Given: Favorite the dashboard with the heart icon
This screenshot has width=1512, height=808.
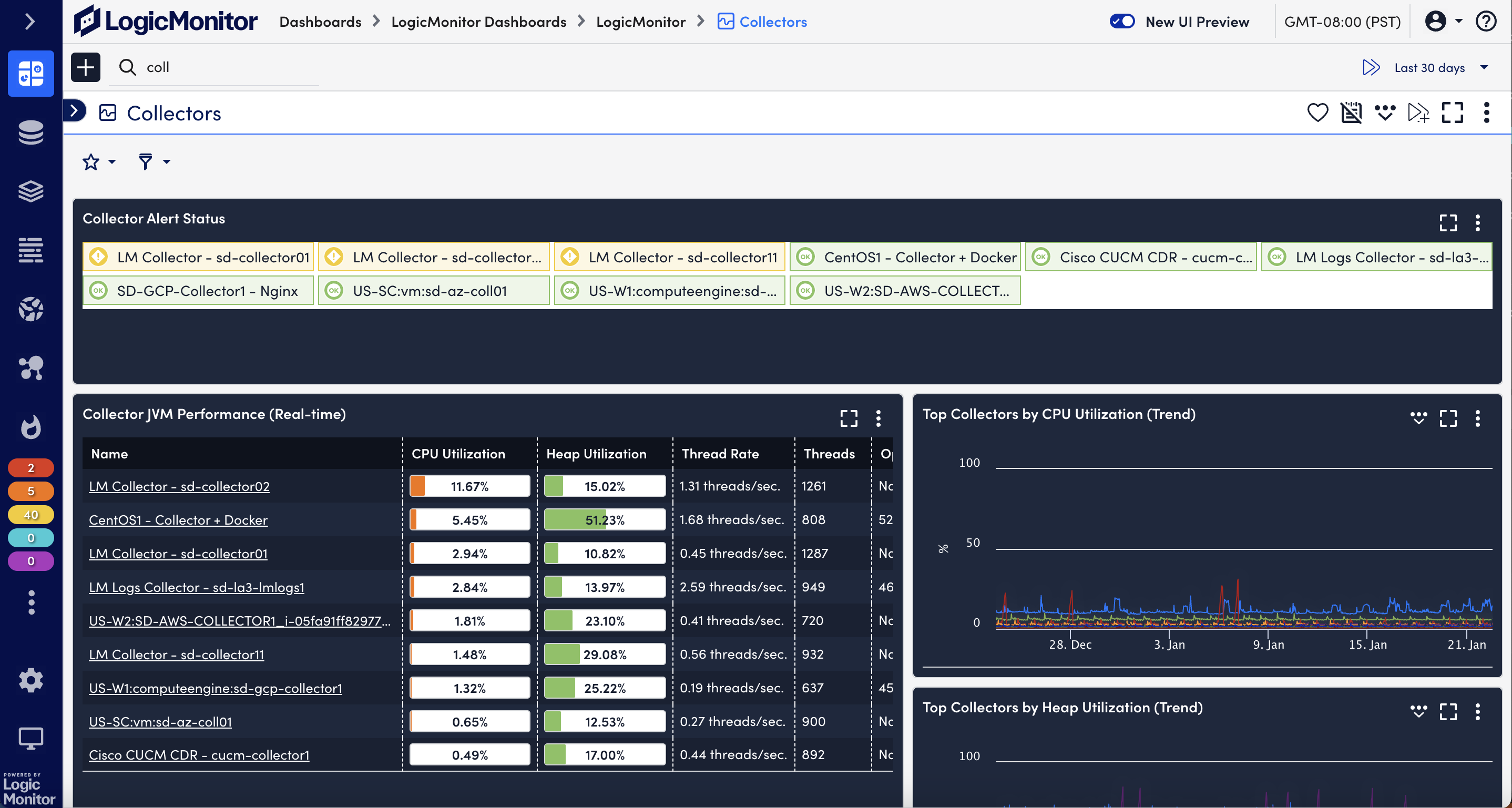Looking at the screenshot, I should pos(1317,112).
